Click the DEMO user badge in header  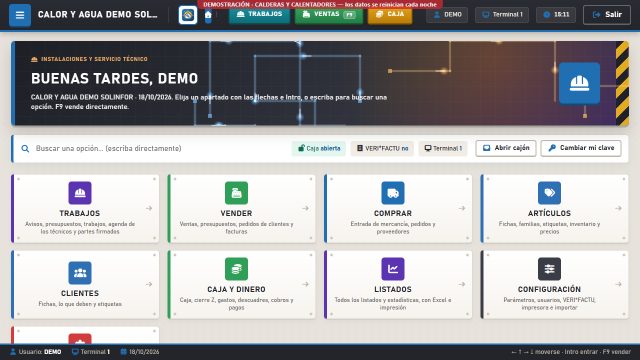[x=447, y=15]
